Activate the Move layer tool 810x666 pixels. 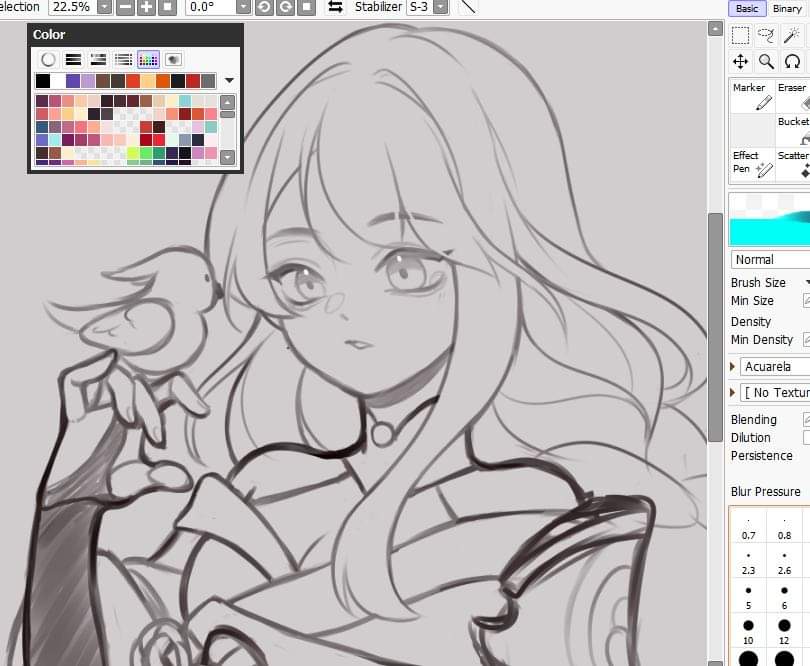(740, 61)
